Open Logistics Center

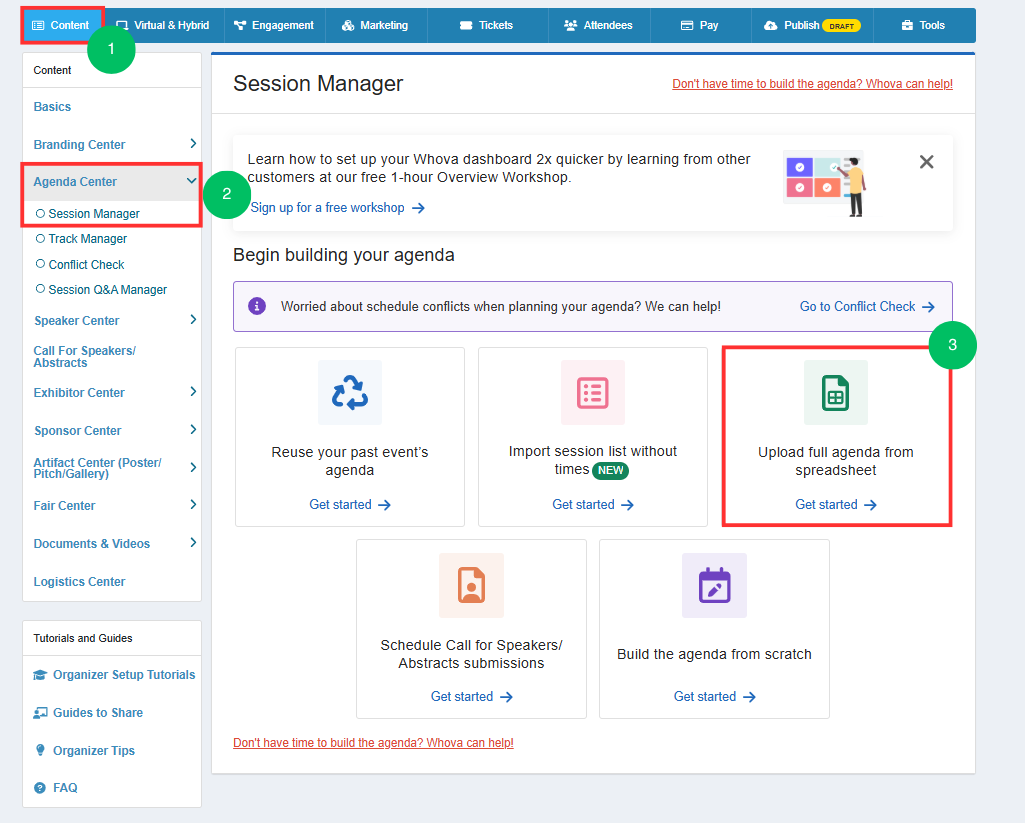[x=79, y=582]
